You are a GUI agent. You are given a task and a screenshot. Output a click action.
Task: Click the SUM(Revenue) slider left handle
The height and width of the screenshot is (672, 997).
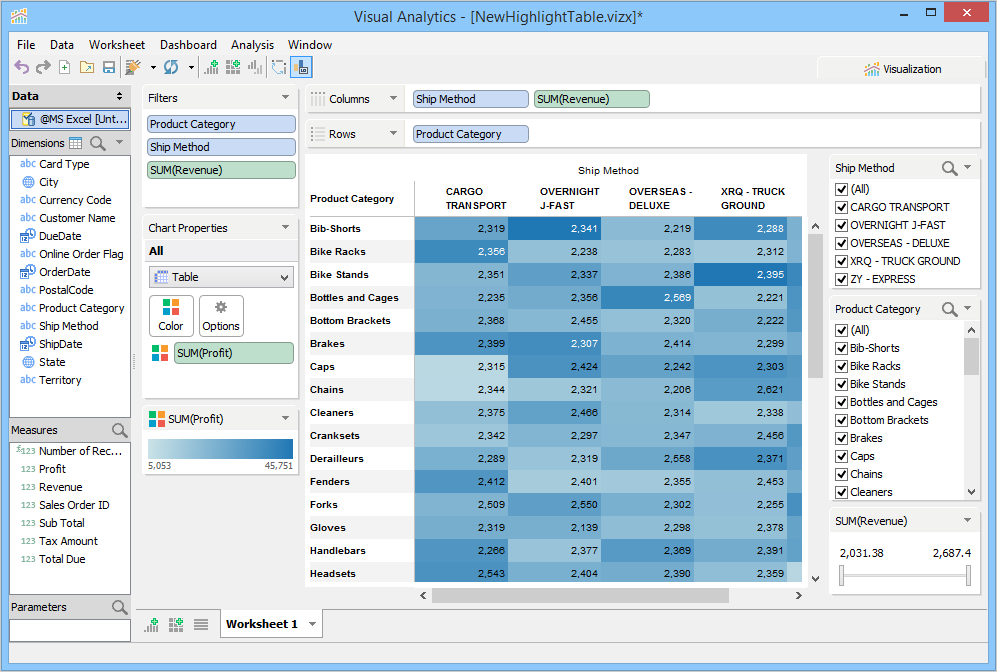coord(842,575)
